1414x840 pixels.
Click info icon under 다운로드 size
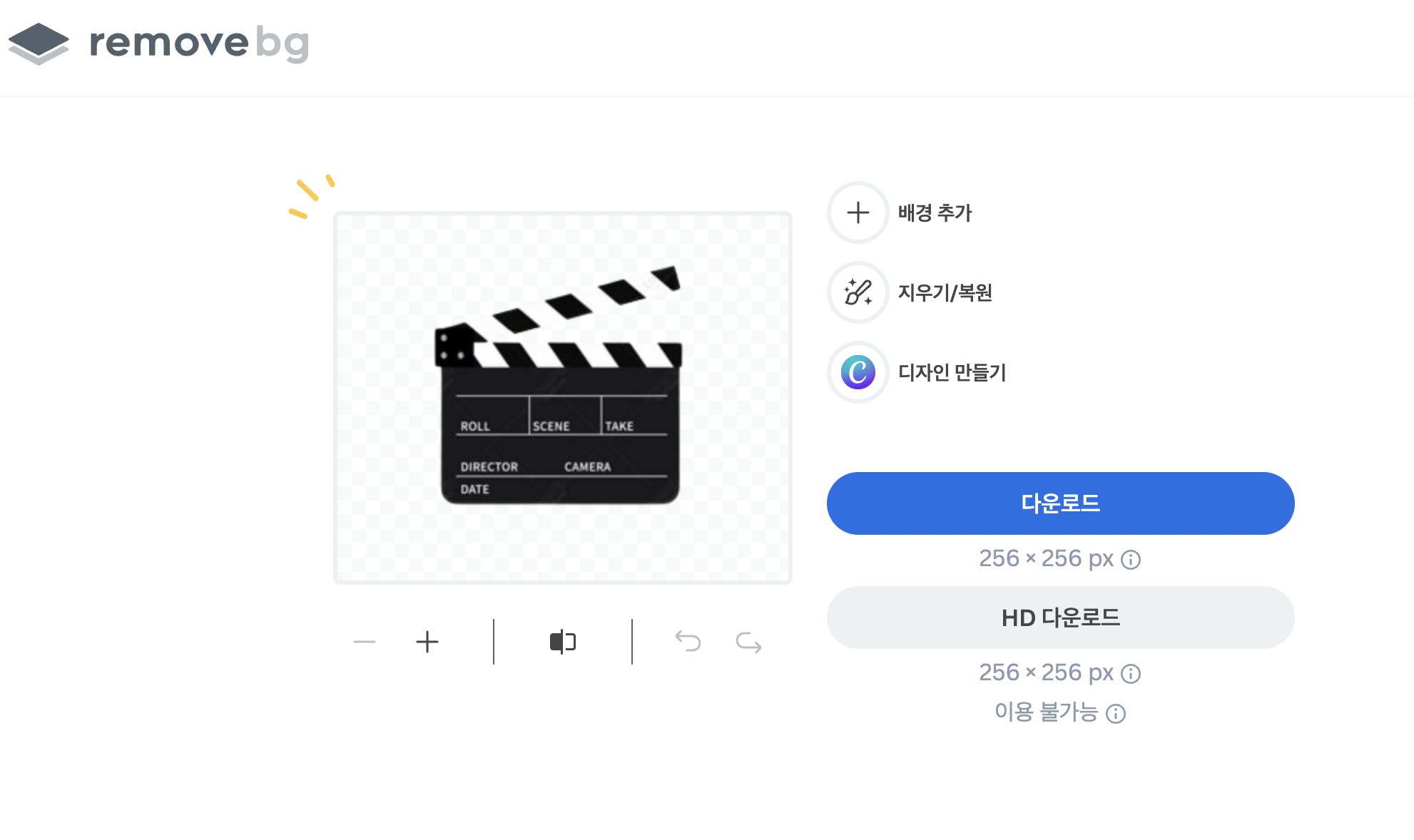point(1131,560)
